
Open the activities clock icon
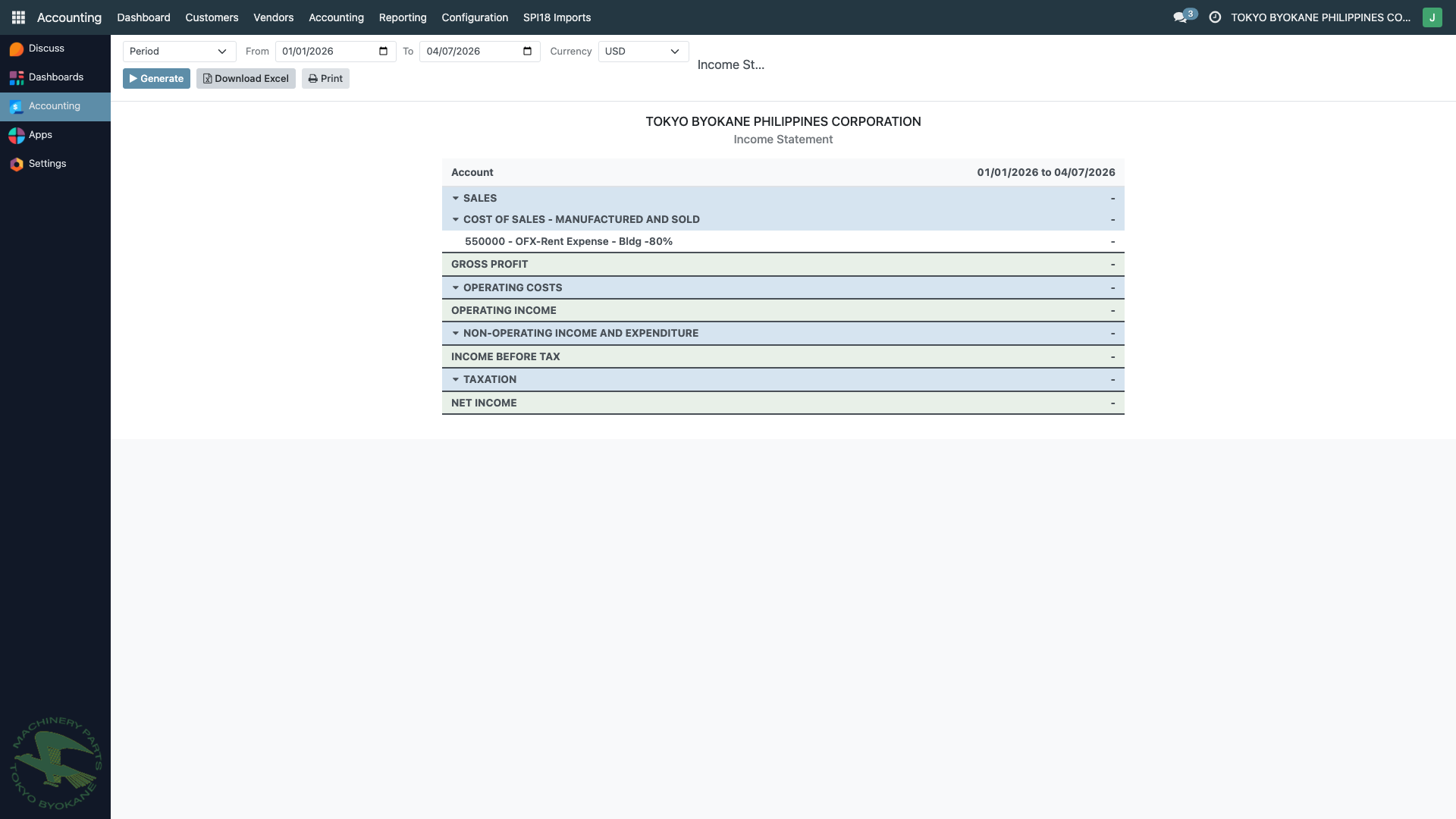click(x=1216, y=17)
